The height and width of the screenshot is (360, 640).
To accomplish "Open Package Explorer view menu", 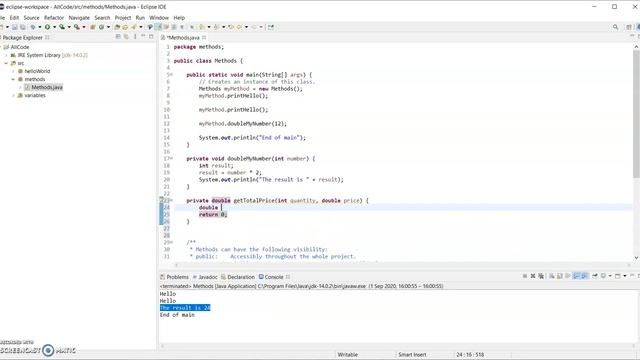I will [x=135, y=37].
